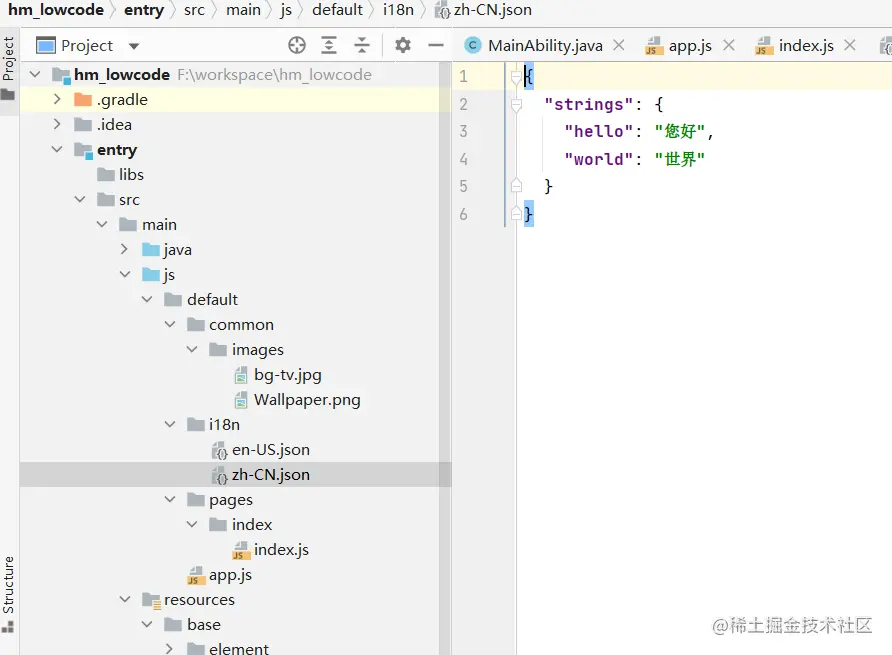Click the Wallpaper.png file icon

(241, 400)
